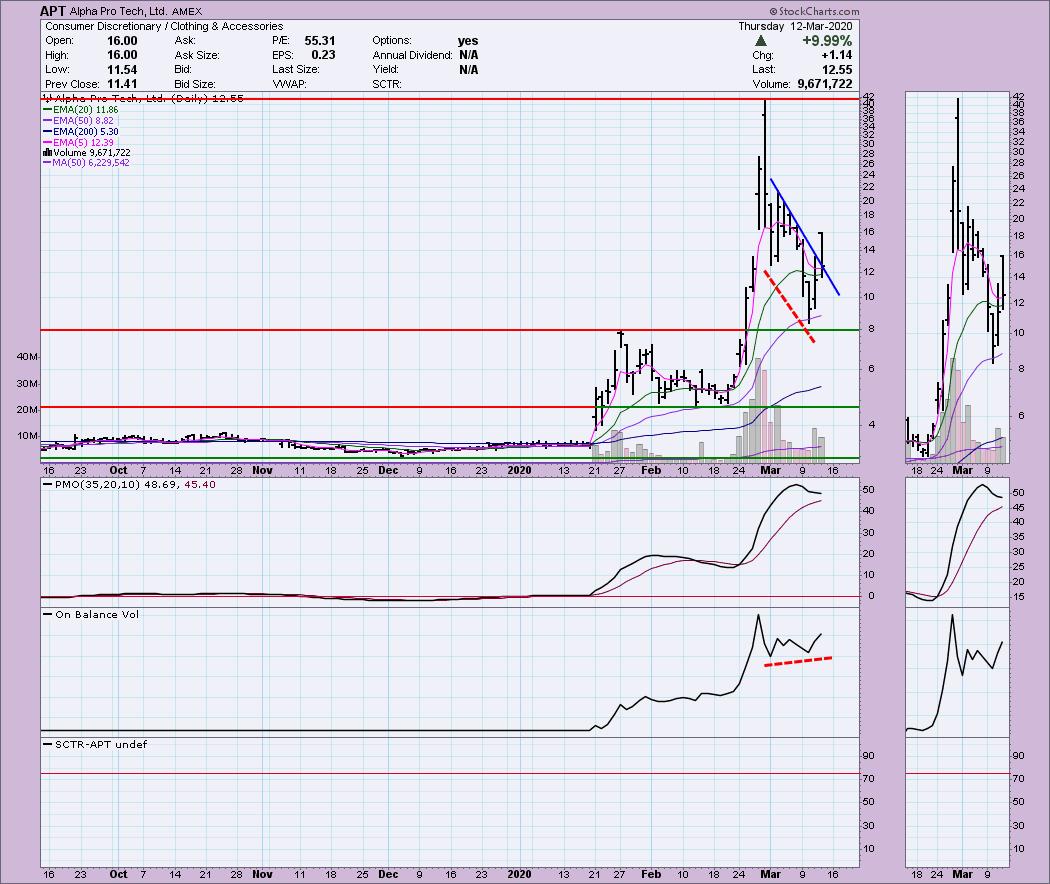
Task: Click the Options value 'yes'
Action: [x=468, y=41]
